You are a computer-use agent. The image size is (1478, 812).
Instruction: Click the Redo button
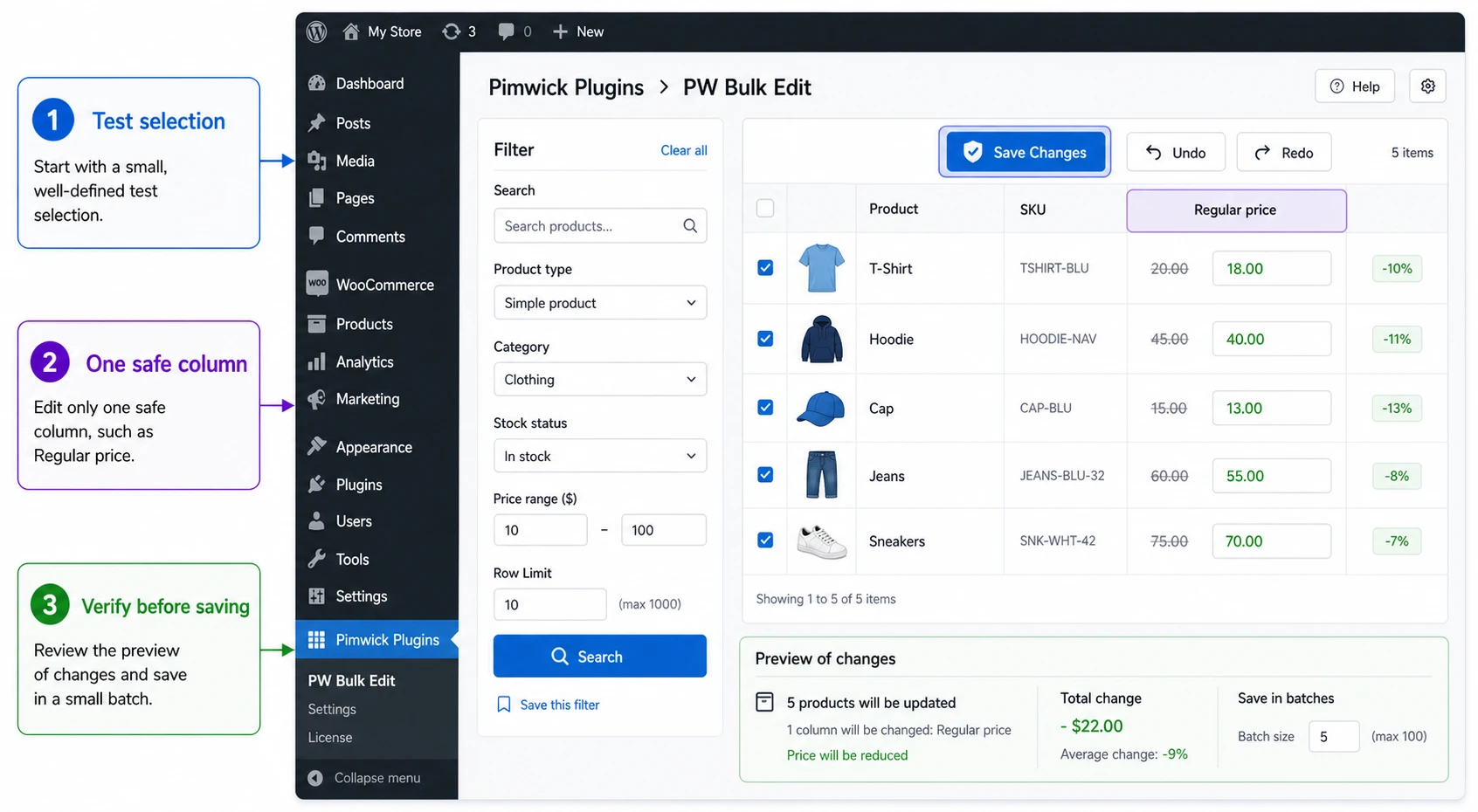(1284, 152)
